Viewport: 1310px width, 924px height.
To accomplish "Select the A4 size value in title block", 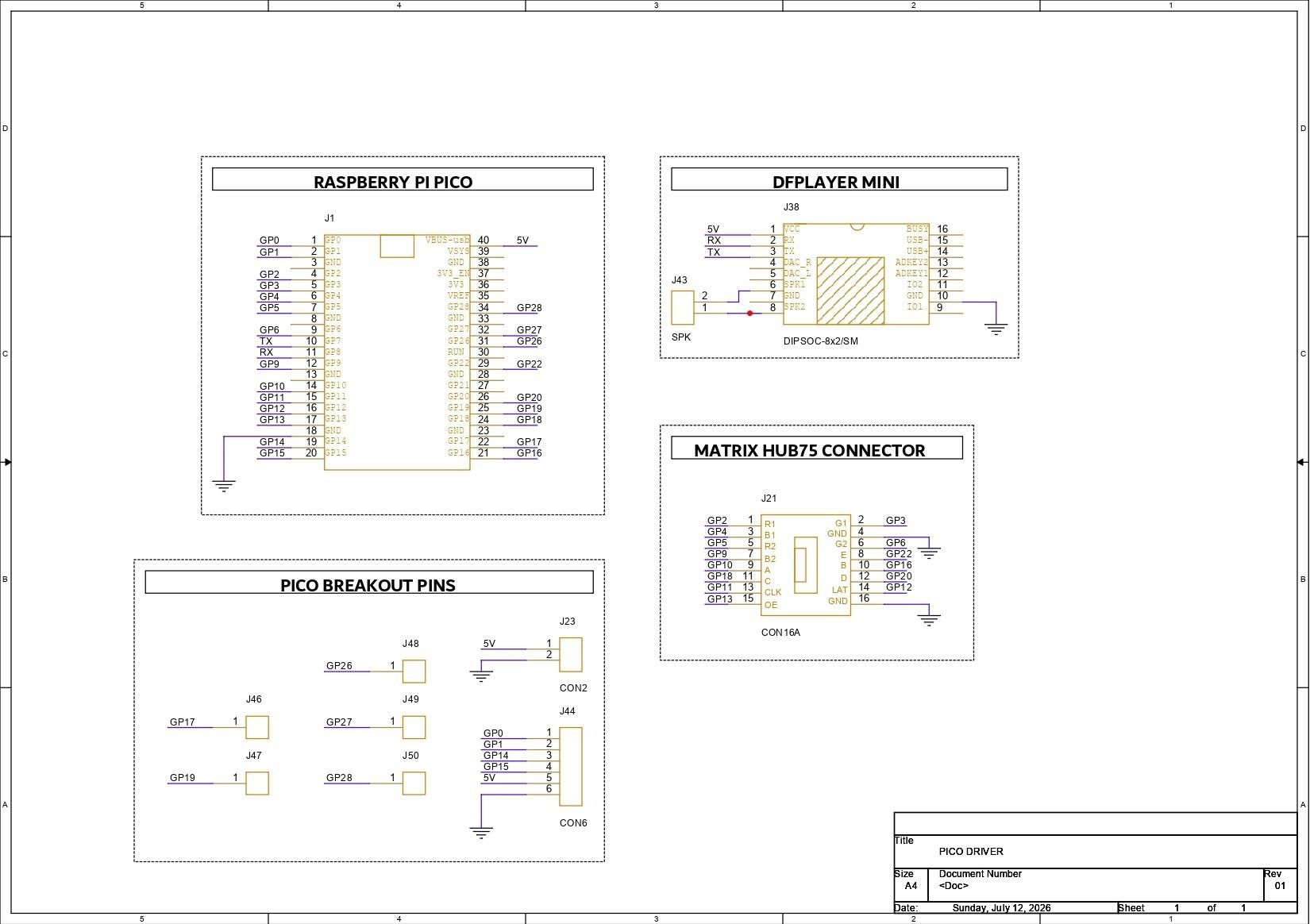I will coord(911,886).
